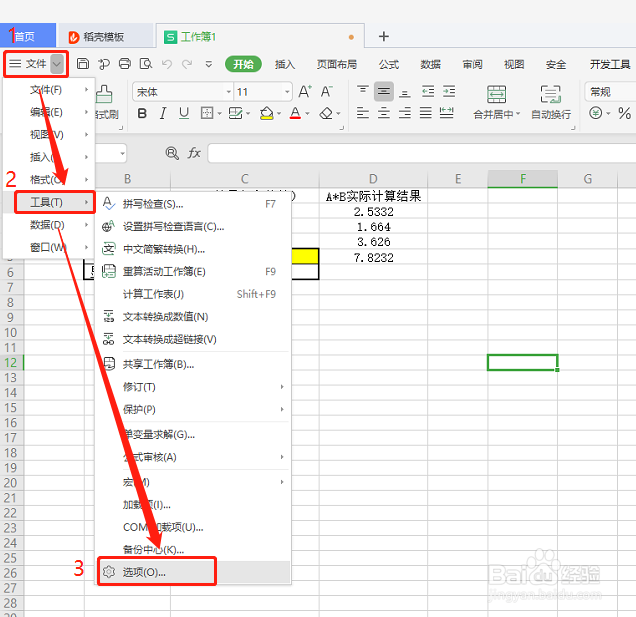Image resolution: width=636 pixels, height=617 pixels.
Task: Center text horizontally icon
Action: (x=384, y=113)
